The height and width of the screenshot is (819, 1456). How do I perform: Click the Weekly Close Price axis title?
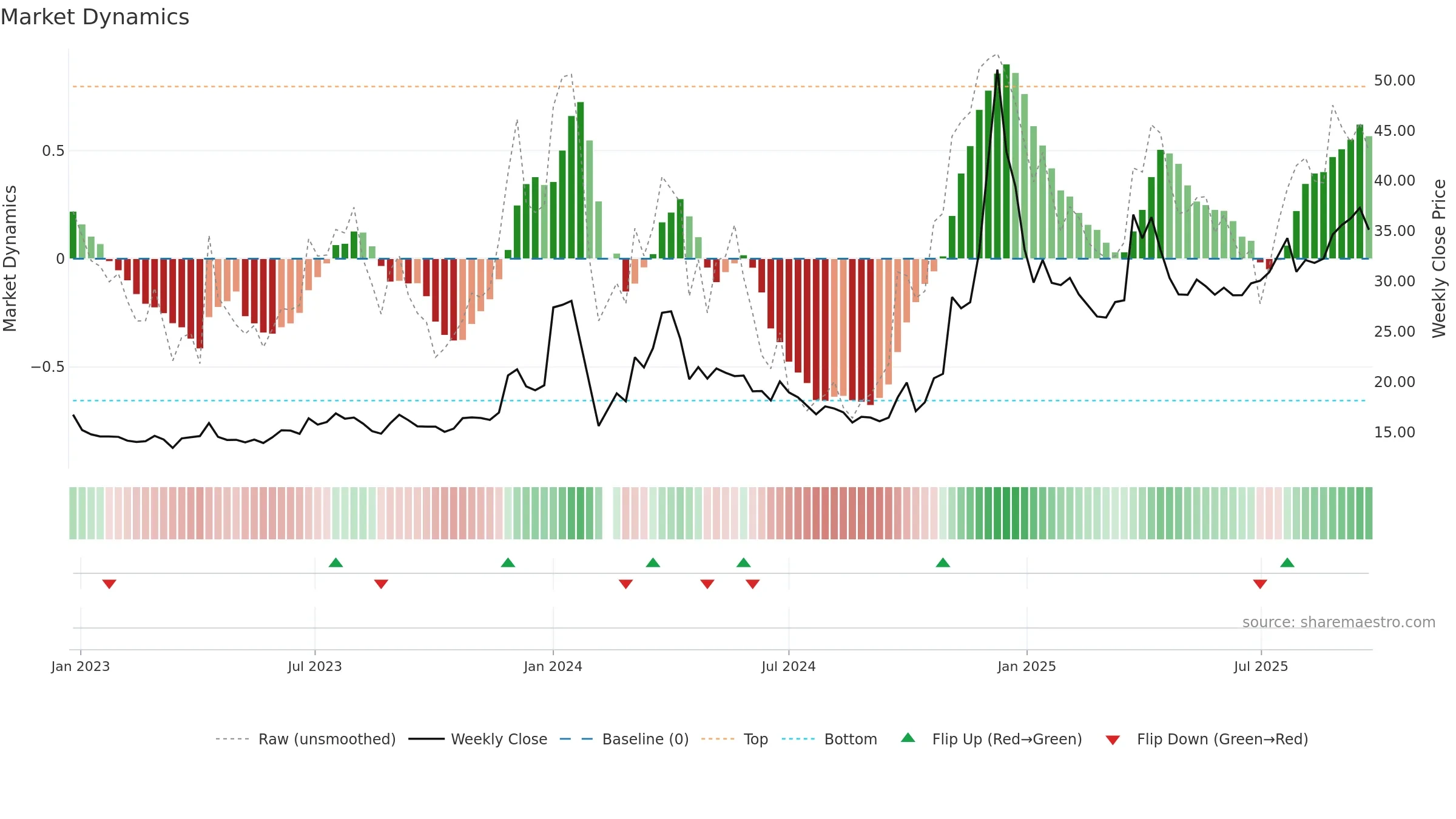point(1439,258)
